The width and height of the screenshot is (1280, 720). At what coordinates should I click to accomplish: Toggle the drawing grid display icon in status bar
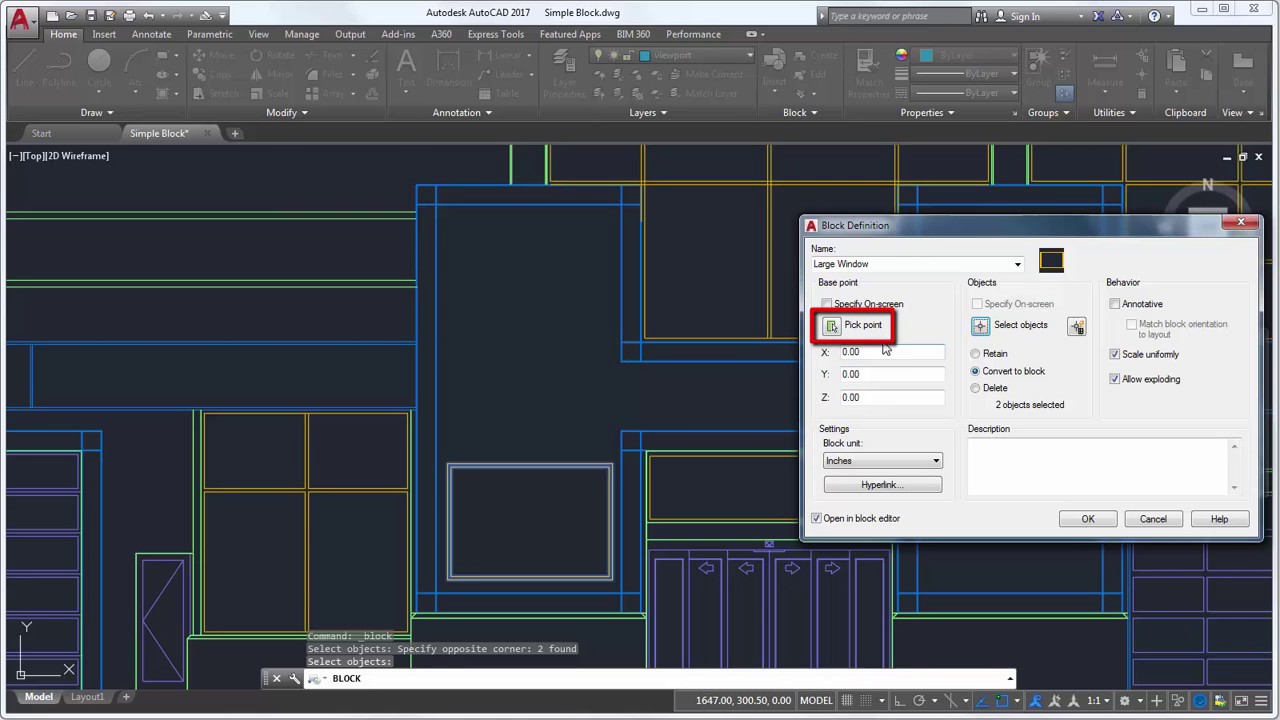coord(847,701)
